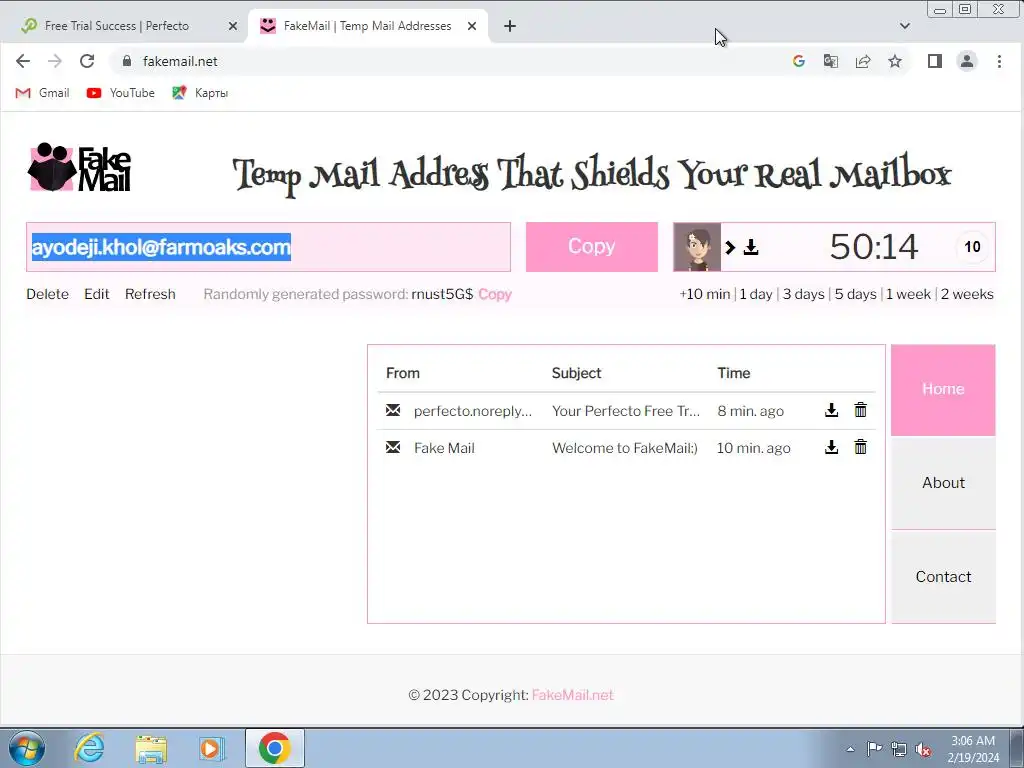This screenshot has width=1024, height=768.
Task: View site information lock icon
Action: [x=127, y=61]
